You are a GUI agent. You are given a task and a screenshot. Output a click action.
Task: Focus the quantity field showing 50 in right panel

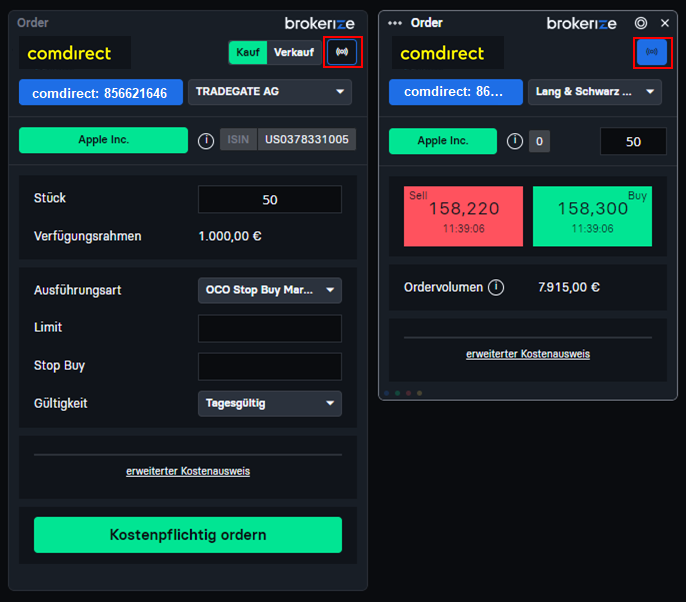click(633, 141)
